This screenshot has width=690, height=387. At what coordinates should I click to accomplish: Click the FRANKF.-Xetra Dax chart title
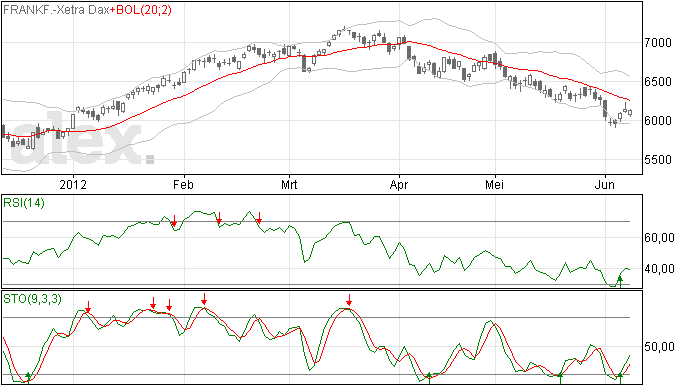pos(56,10)
